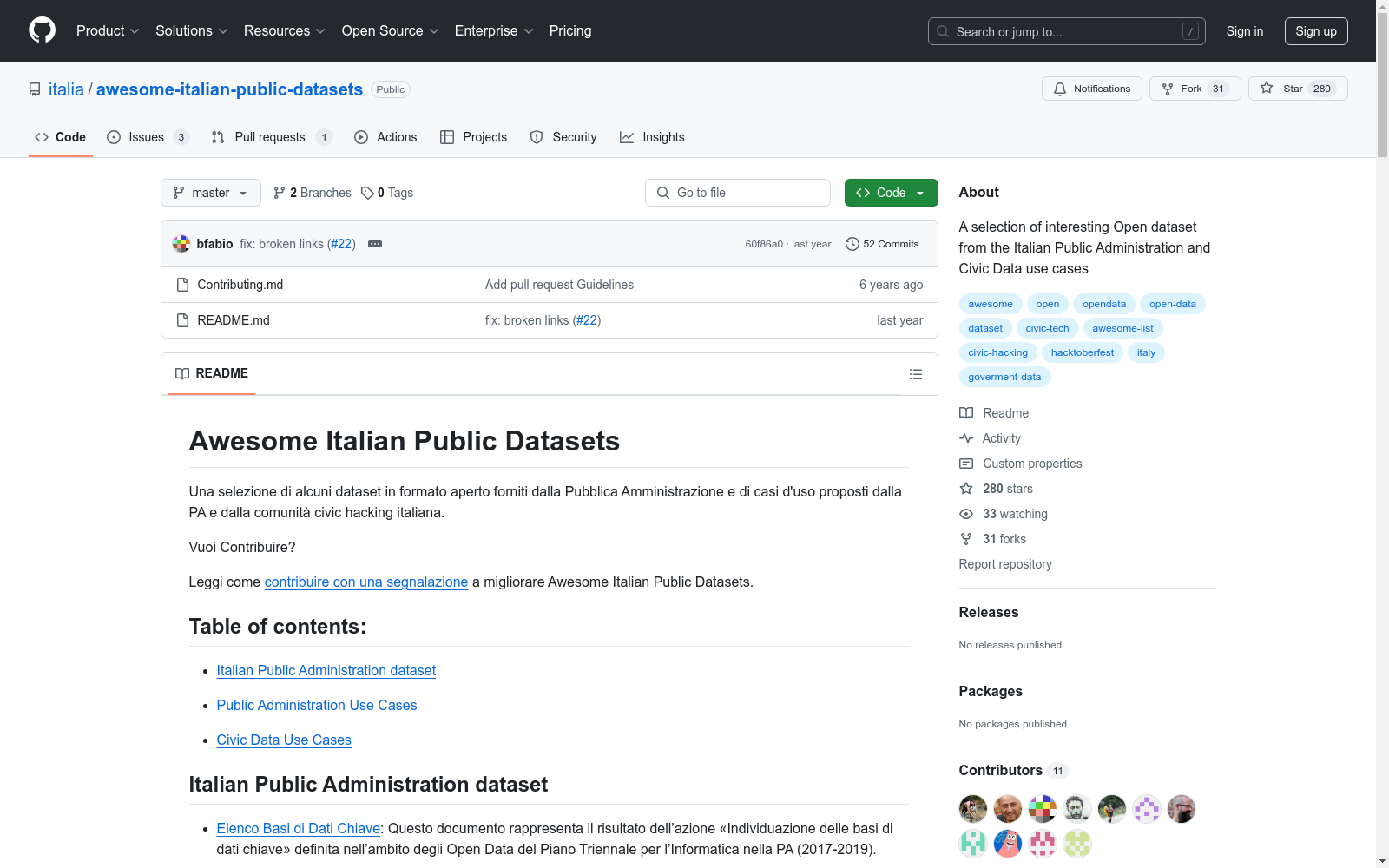Open the Releases section heading
The height and width of the screenshot is (868, 1389).
[x=989, y=612]
